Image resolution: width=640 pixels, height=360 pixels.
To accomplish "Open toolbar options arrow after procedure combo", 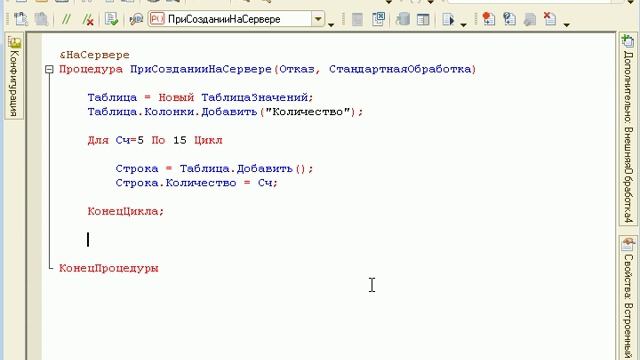I will 331,24.
